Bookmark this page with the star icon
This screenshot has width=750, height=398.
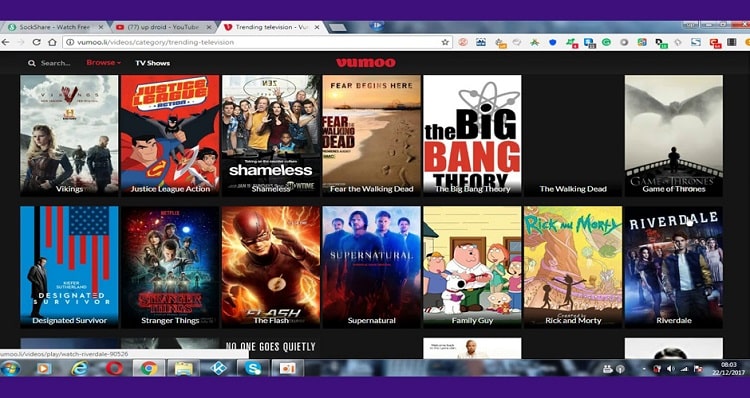pyautogui.click(x=445, y=42)
